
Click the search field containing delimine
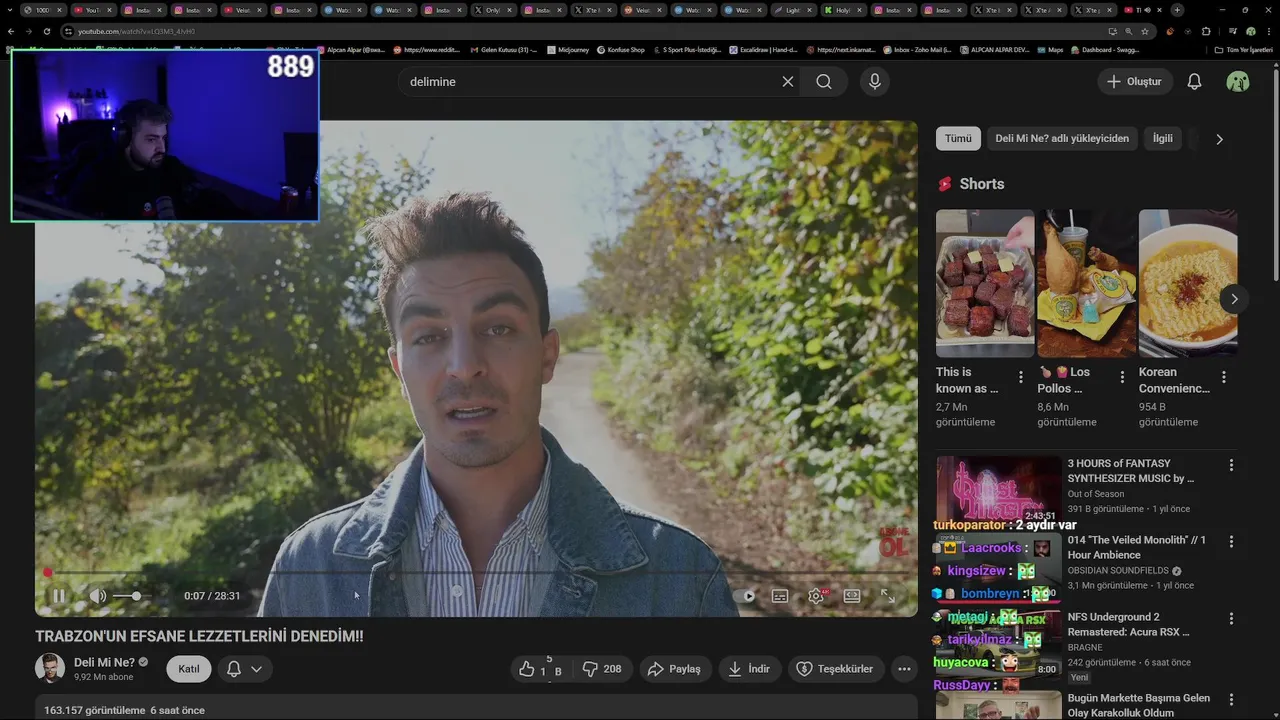pyautogui.click(x=590, y=82)
